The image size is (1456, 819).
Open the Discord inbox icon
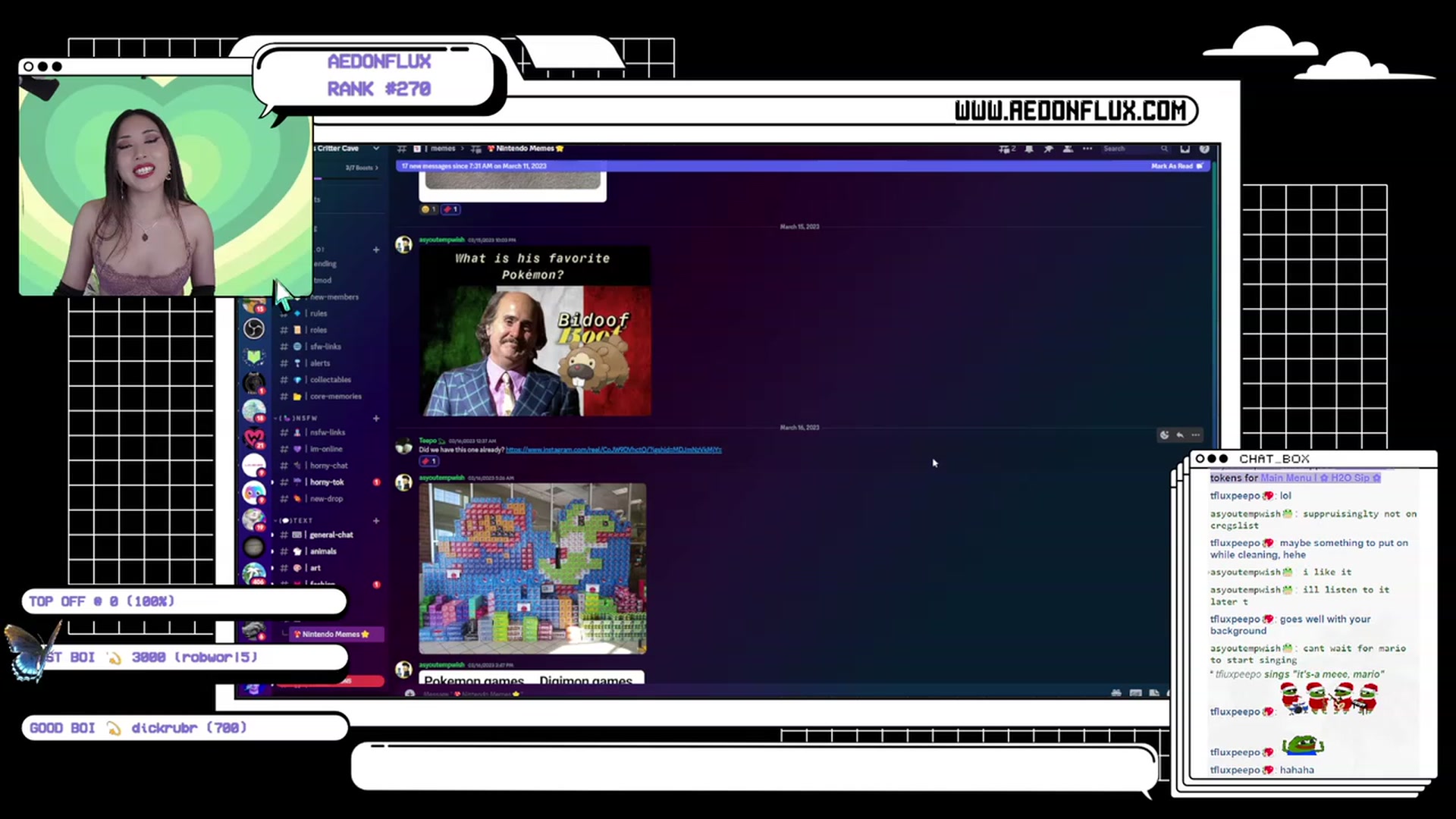point(1185,149)
